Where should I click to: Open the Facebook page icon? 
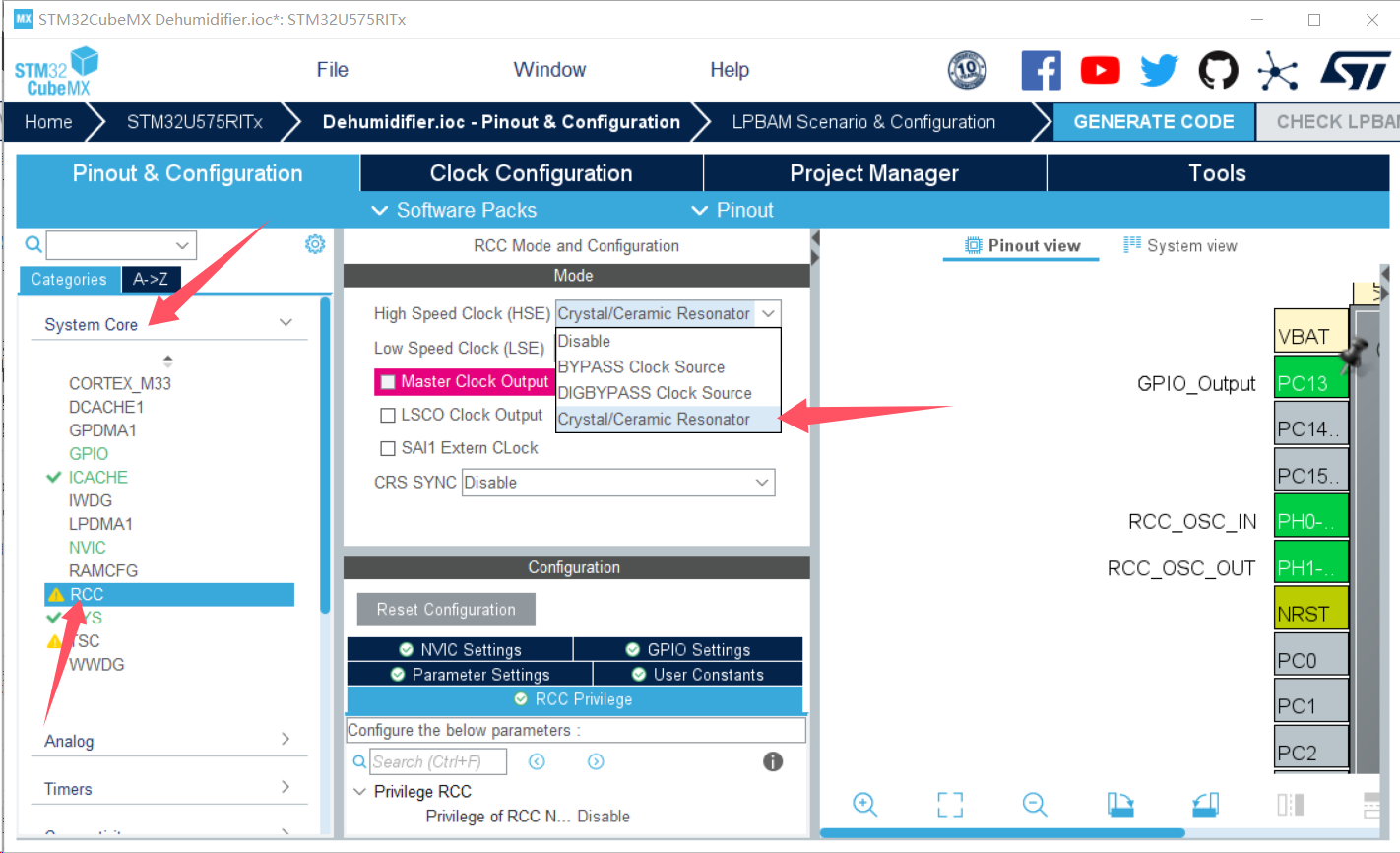1041,70
